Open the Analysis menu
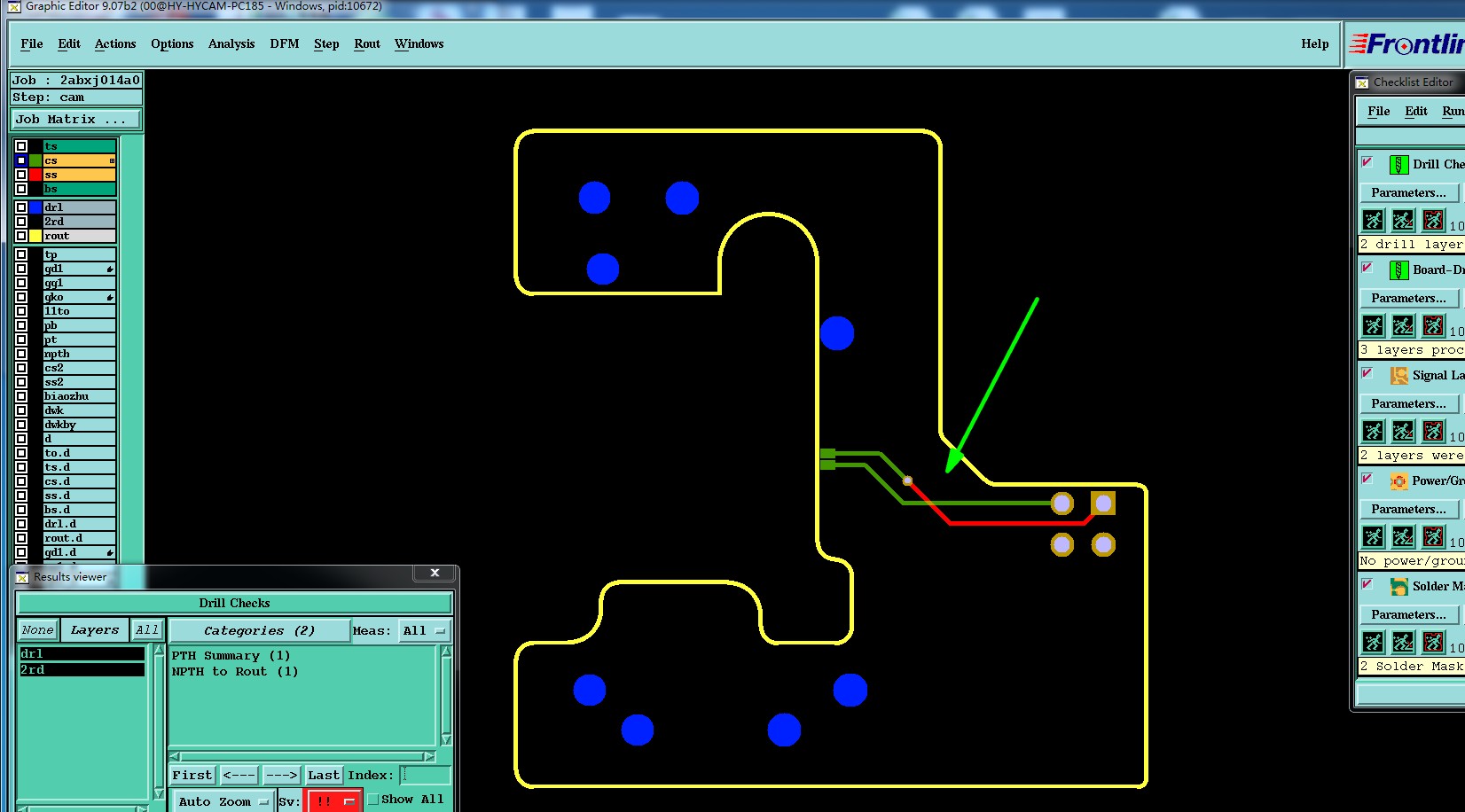This screenshot has height=812, width=1465. point(231,43)
